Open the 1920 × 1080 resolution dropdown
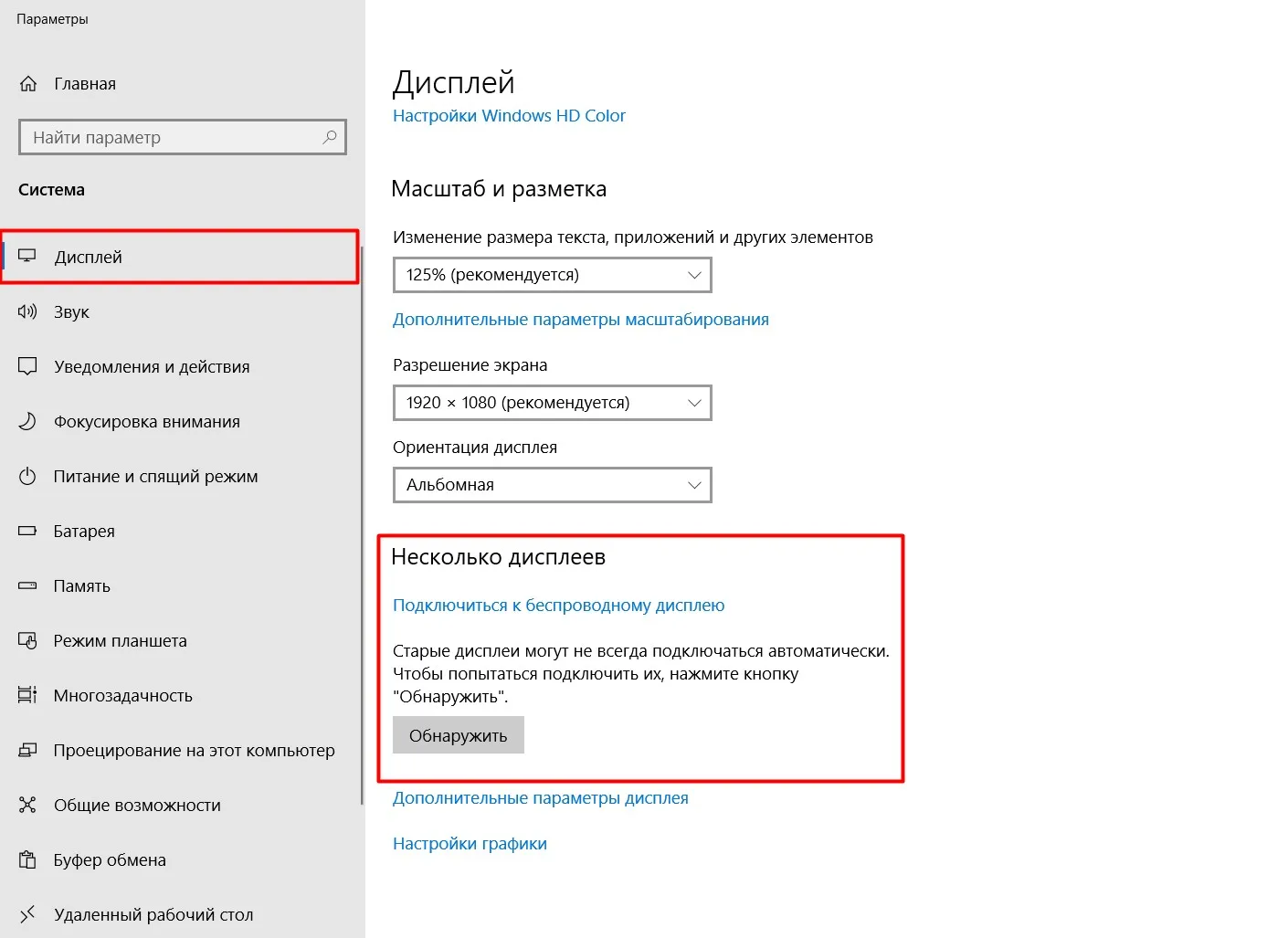1288x938 pixels. (x=553, y=403)
